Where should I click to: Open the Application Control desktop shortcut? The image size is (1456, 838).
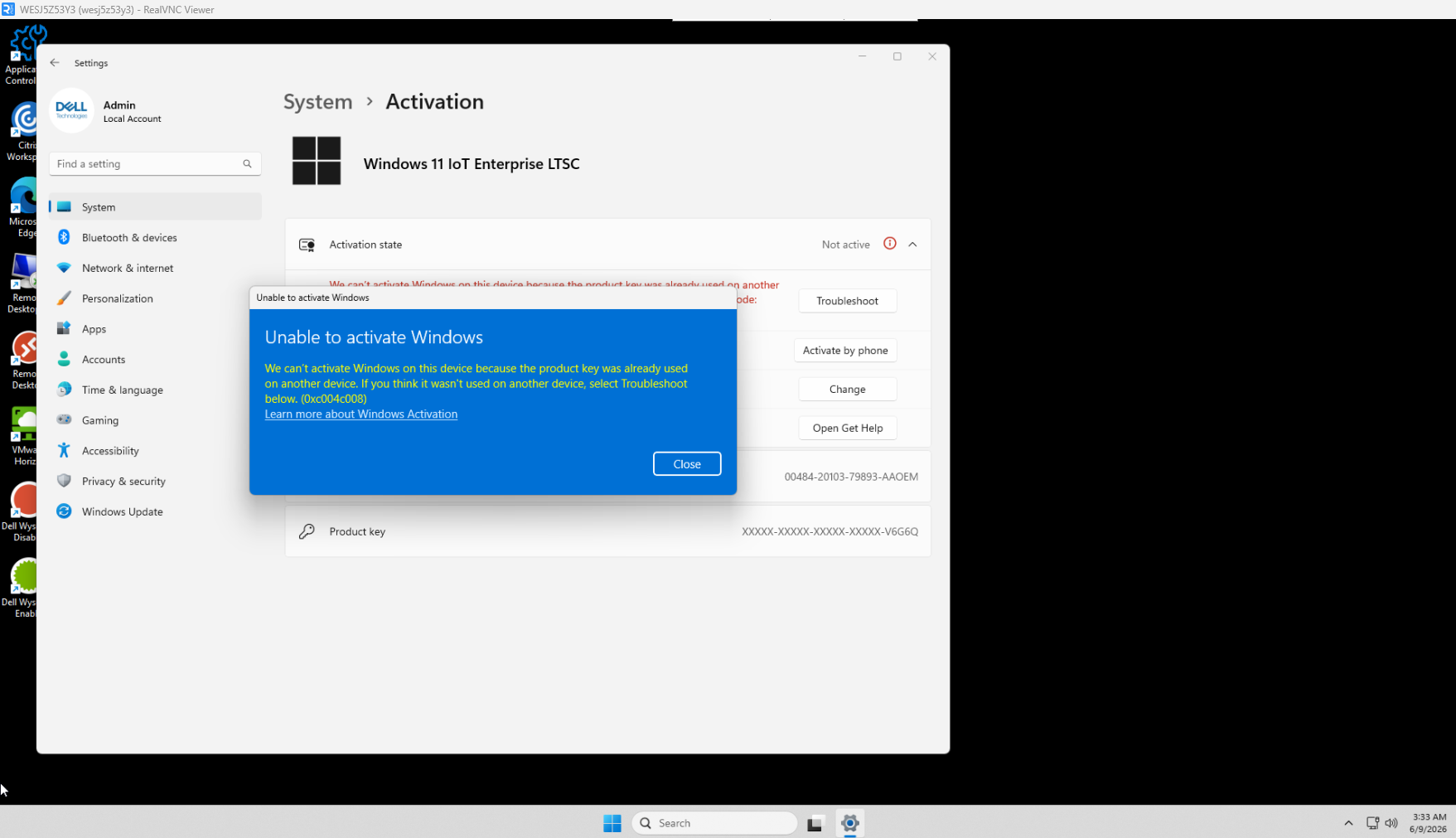tap(22, 55)
